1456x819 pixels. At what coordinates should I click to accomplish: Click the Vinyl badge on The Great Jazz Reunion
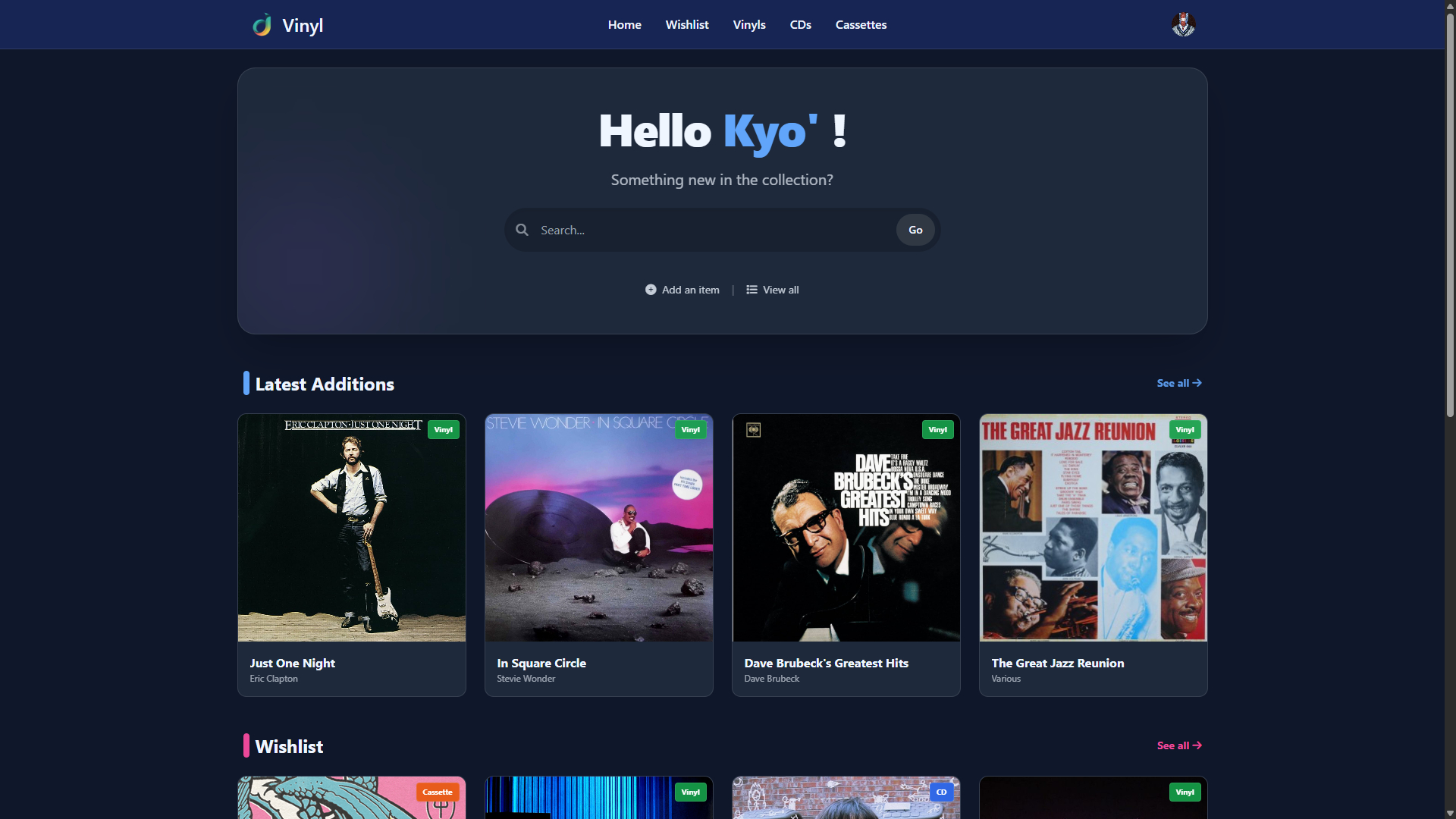(1185, 430)
